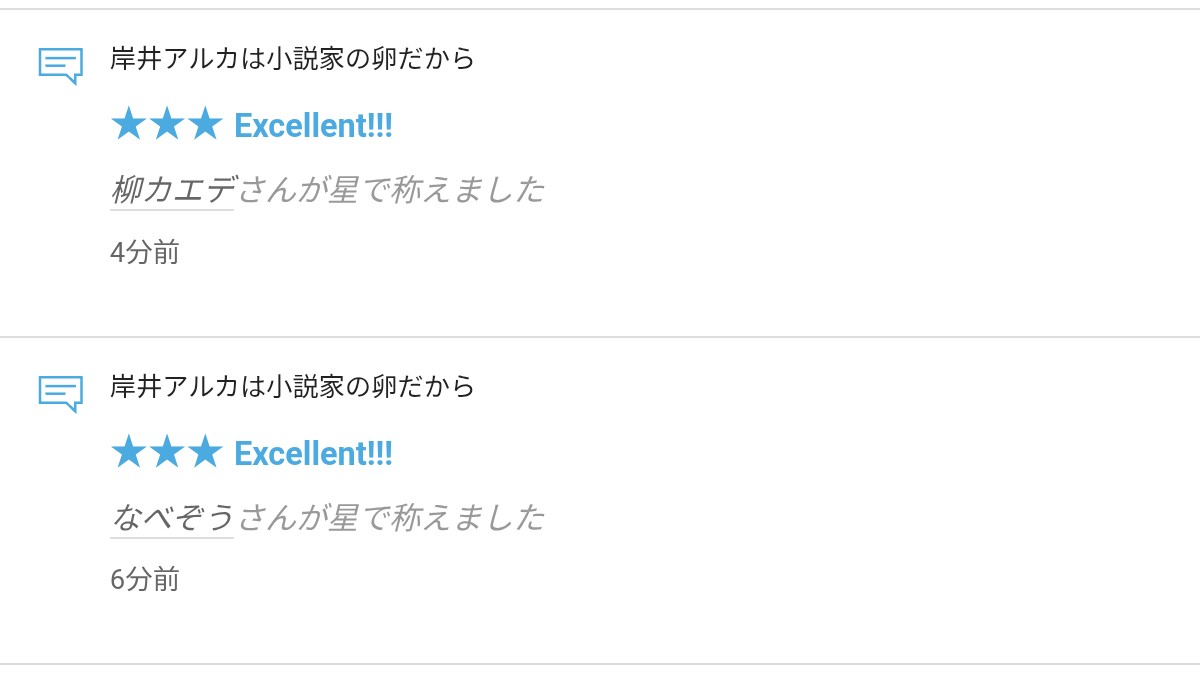
Task: Click the 4分前 timestamp
Action: coord(145,252)
